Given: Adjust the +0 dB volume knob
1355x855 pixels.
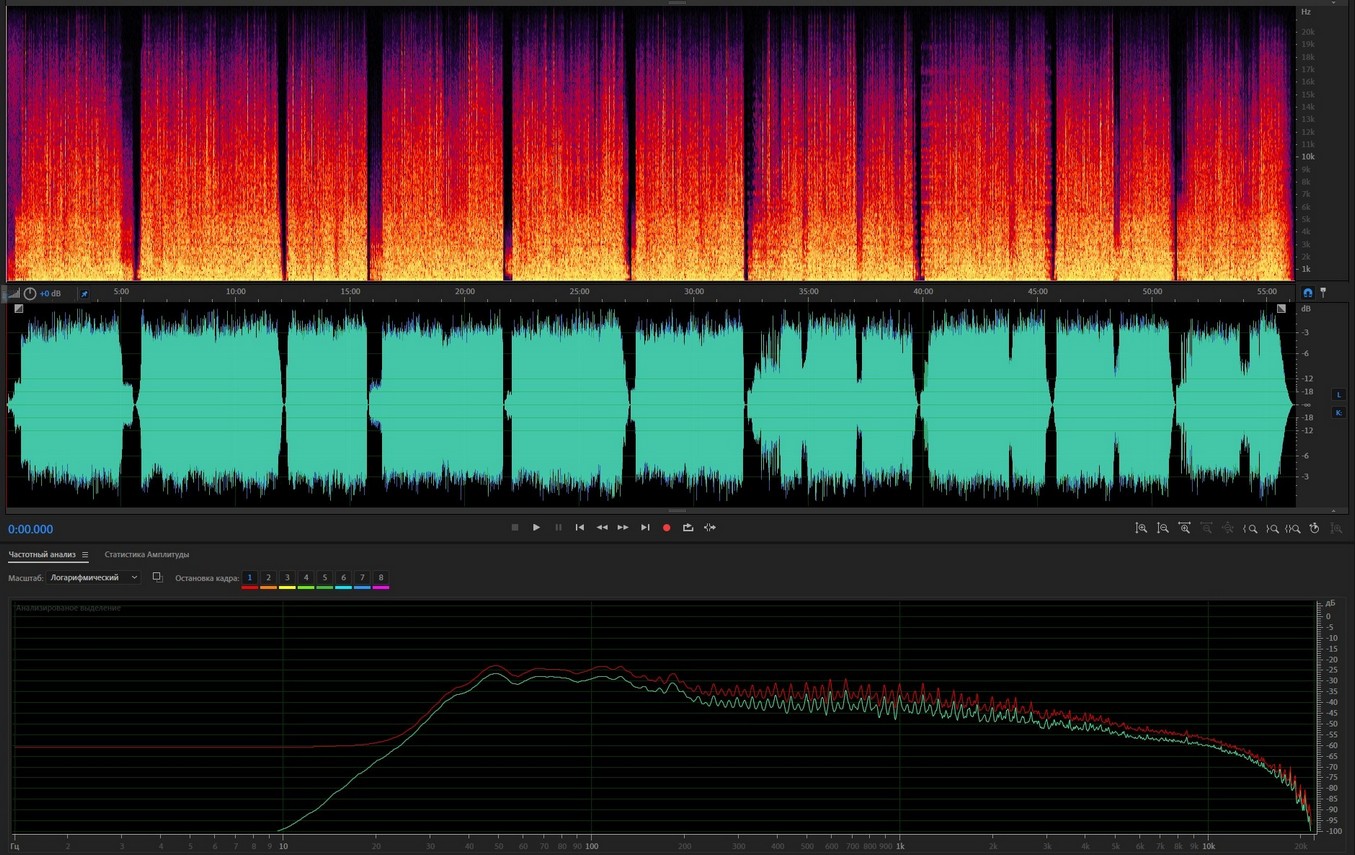Looking at the screenshot, I should pyautogui.click(x=30, y=294).
